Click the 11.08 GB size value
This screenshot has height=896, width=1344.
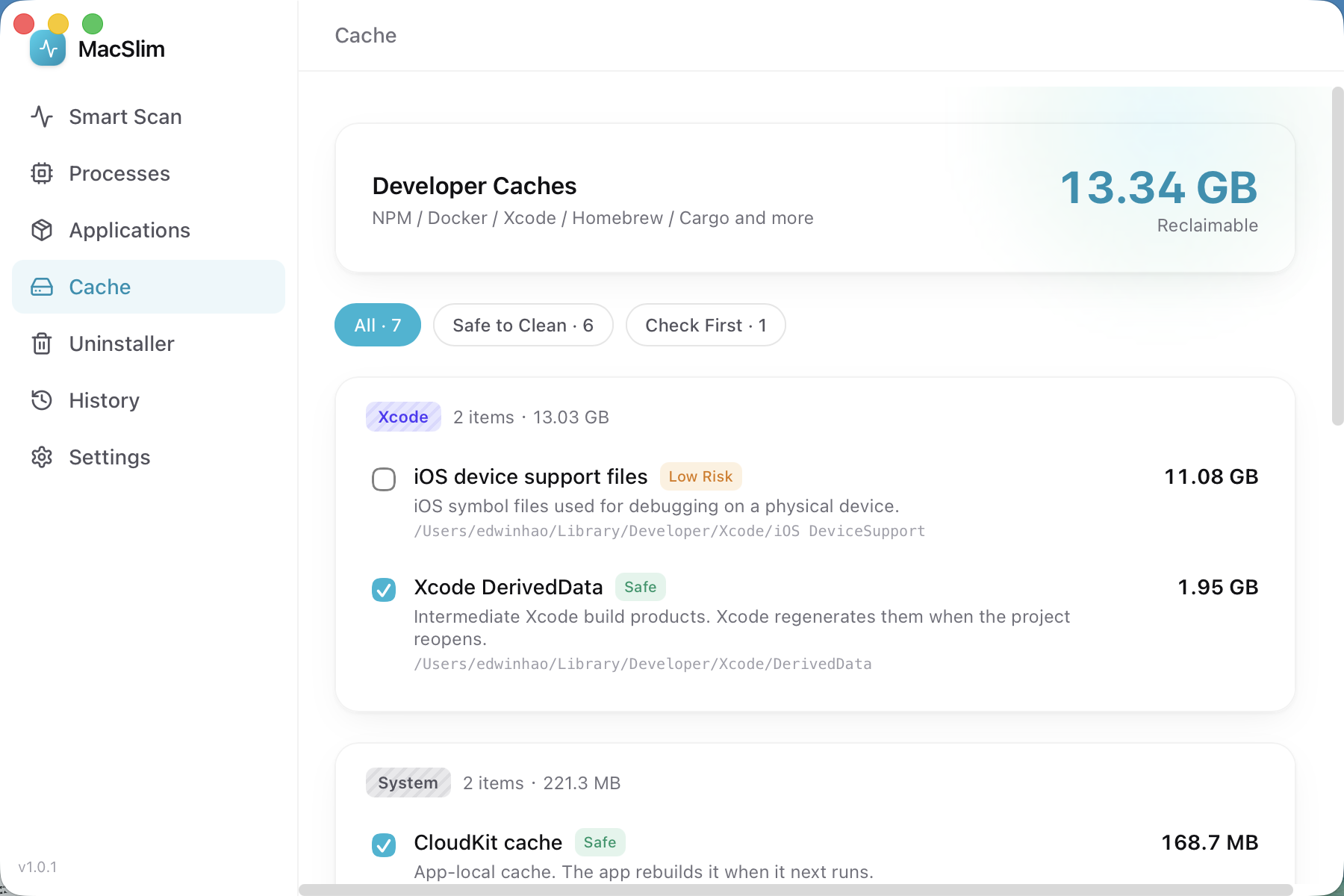click(1211, 476)
